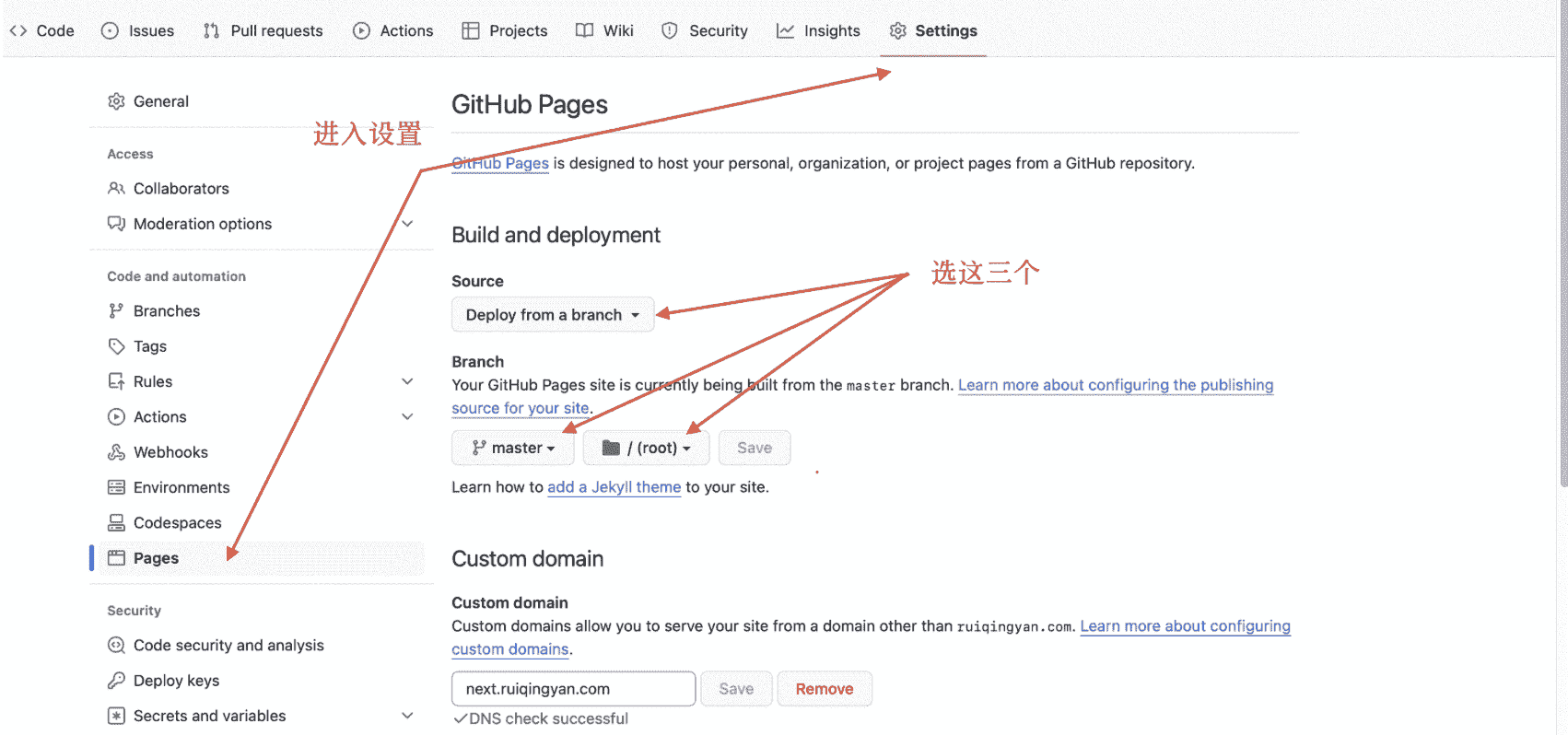Click the Save button next to root folder
Viewport: 1568px width, 735px height.
click(755, 448)
